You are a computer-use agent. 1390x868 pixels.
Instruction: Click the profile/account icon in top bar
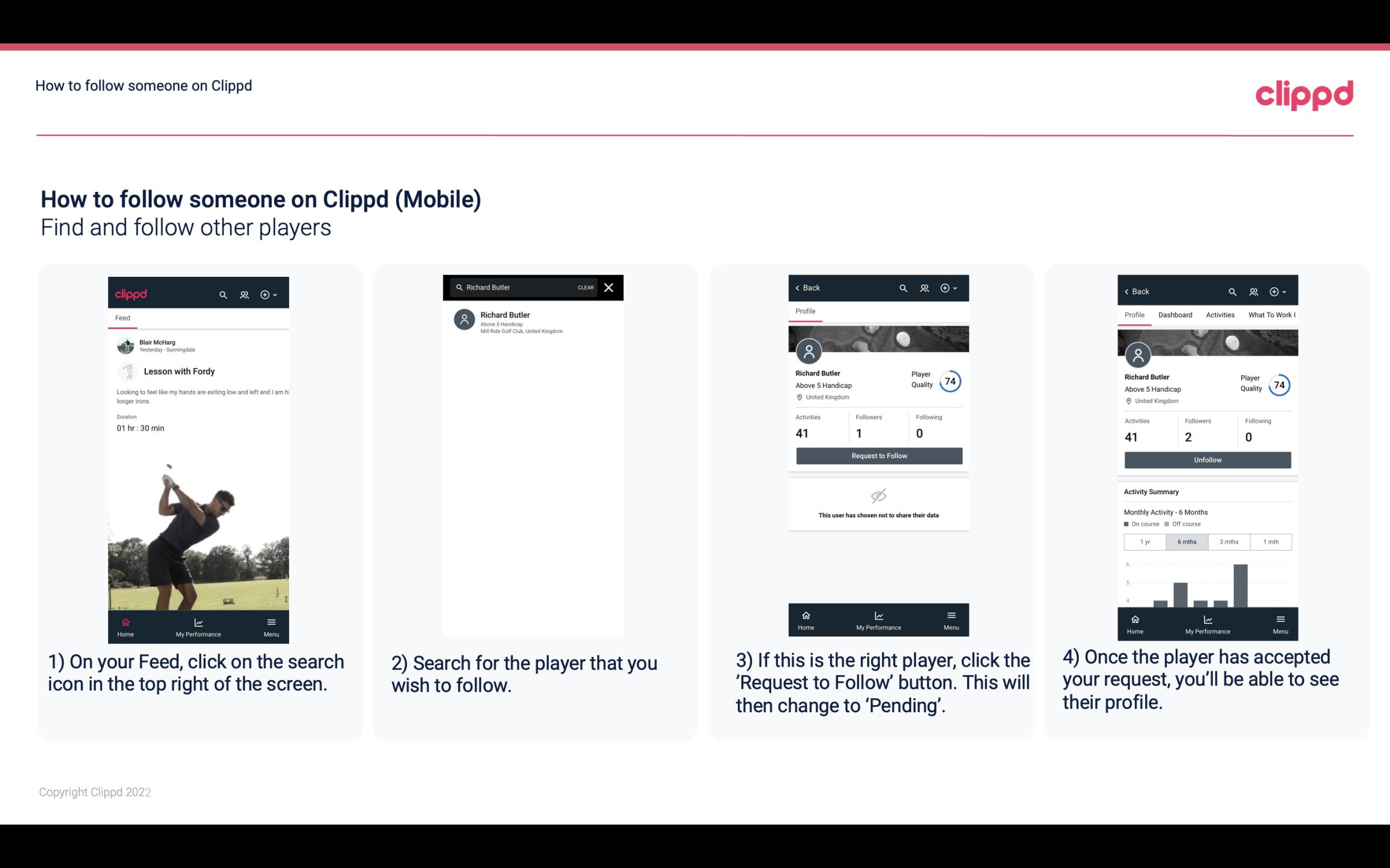(243, 293)
